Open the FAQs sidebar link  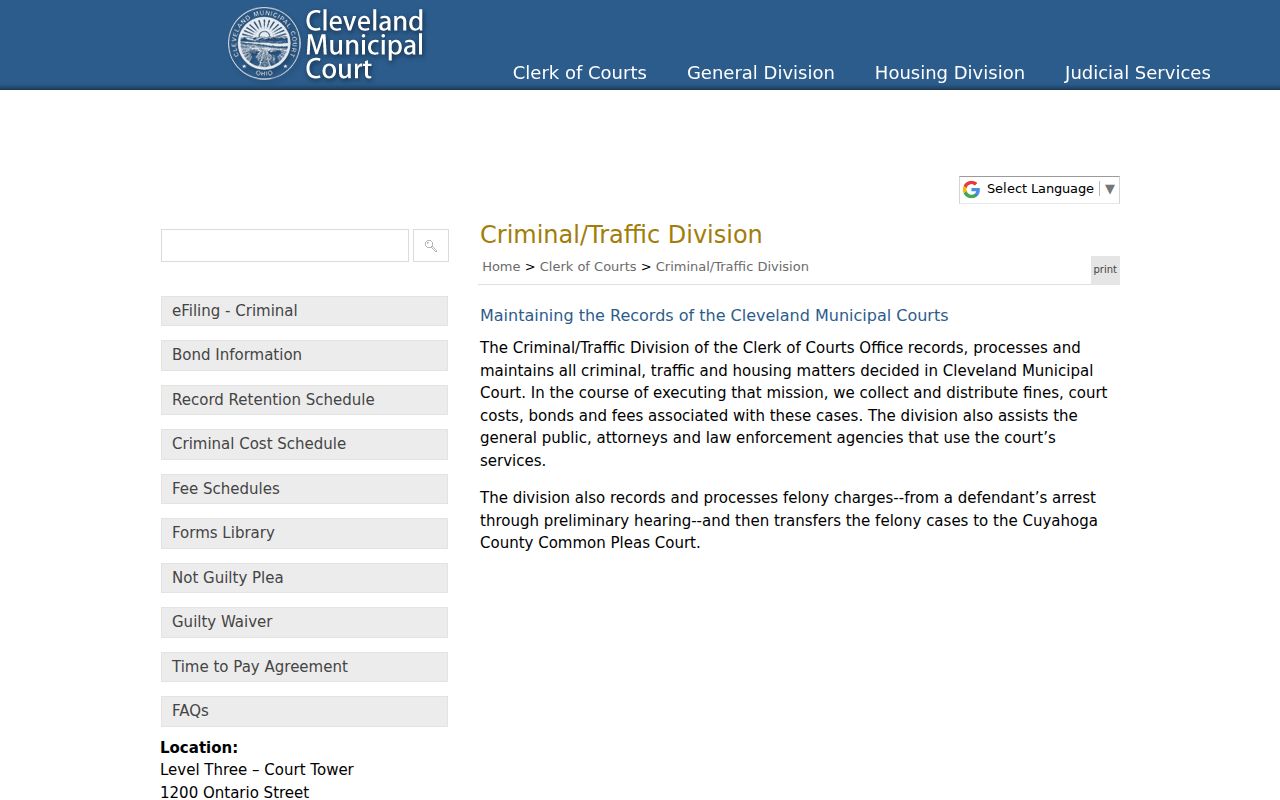tap(304, 711)
